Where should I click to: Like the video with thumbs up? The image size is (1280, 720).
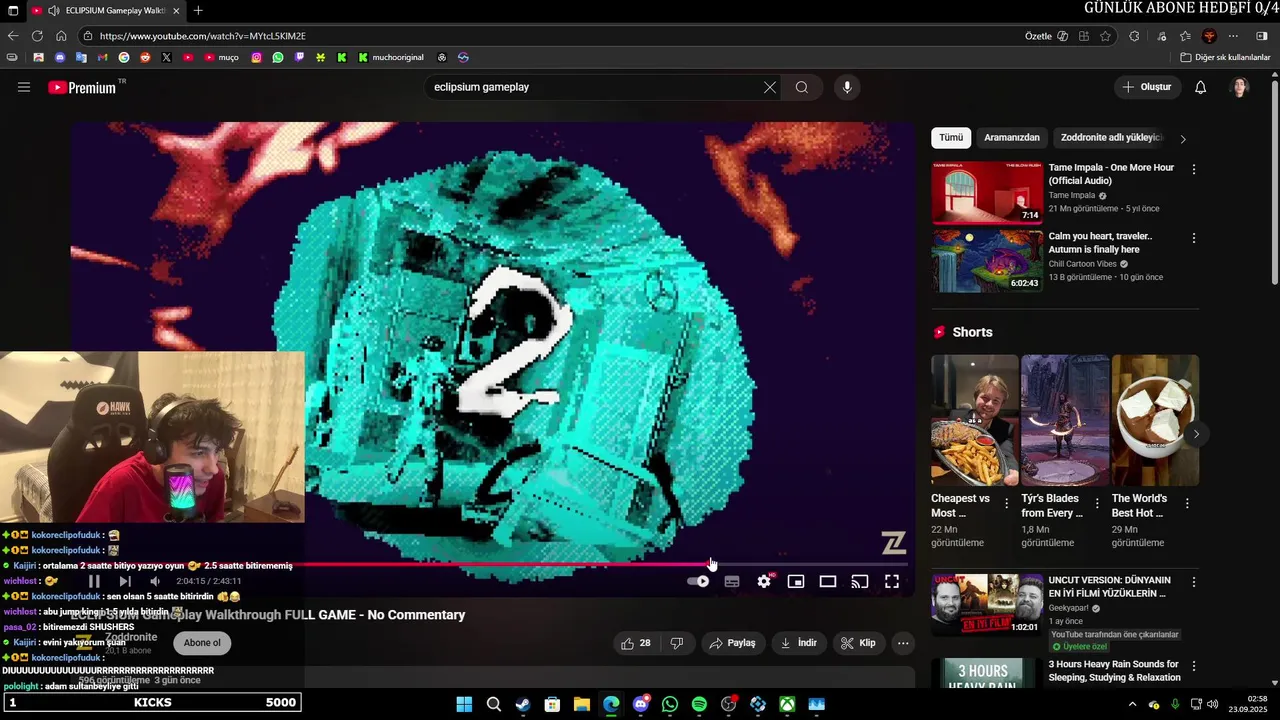(636, 643)
